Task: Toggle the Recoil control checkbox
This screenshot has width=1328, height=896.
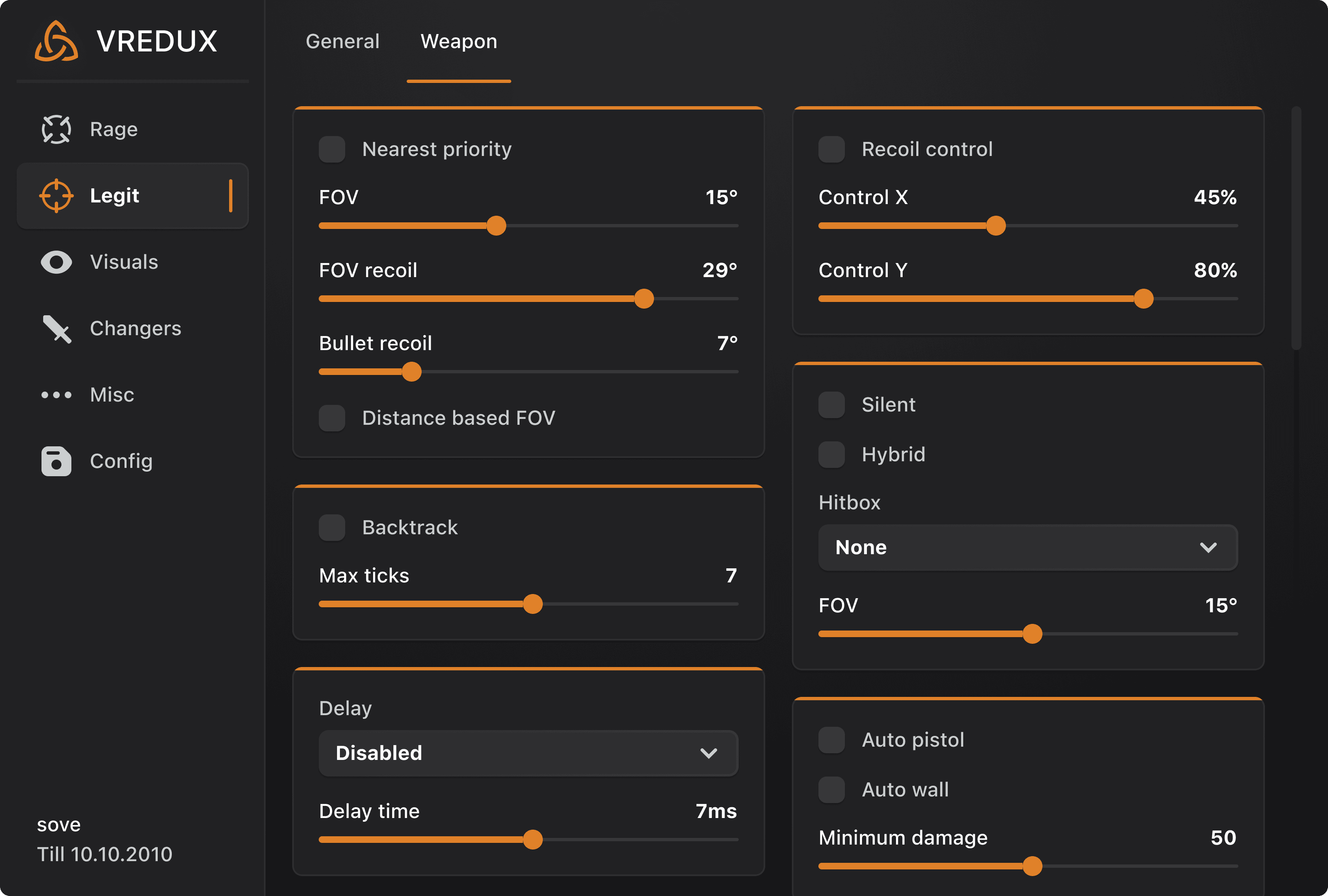Action: point(831,149)
